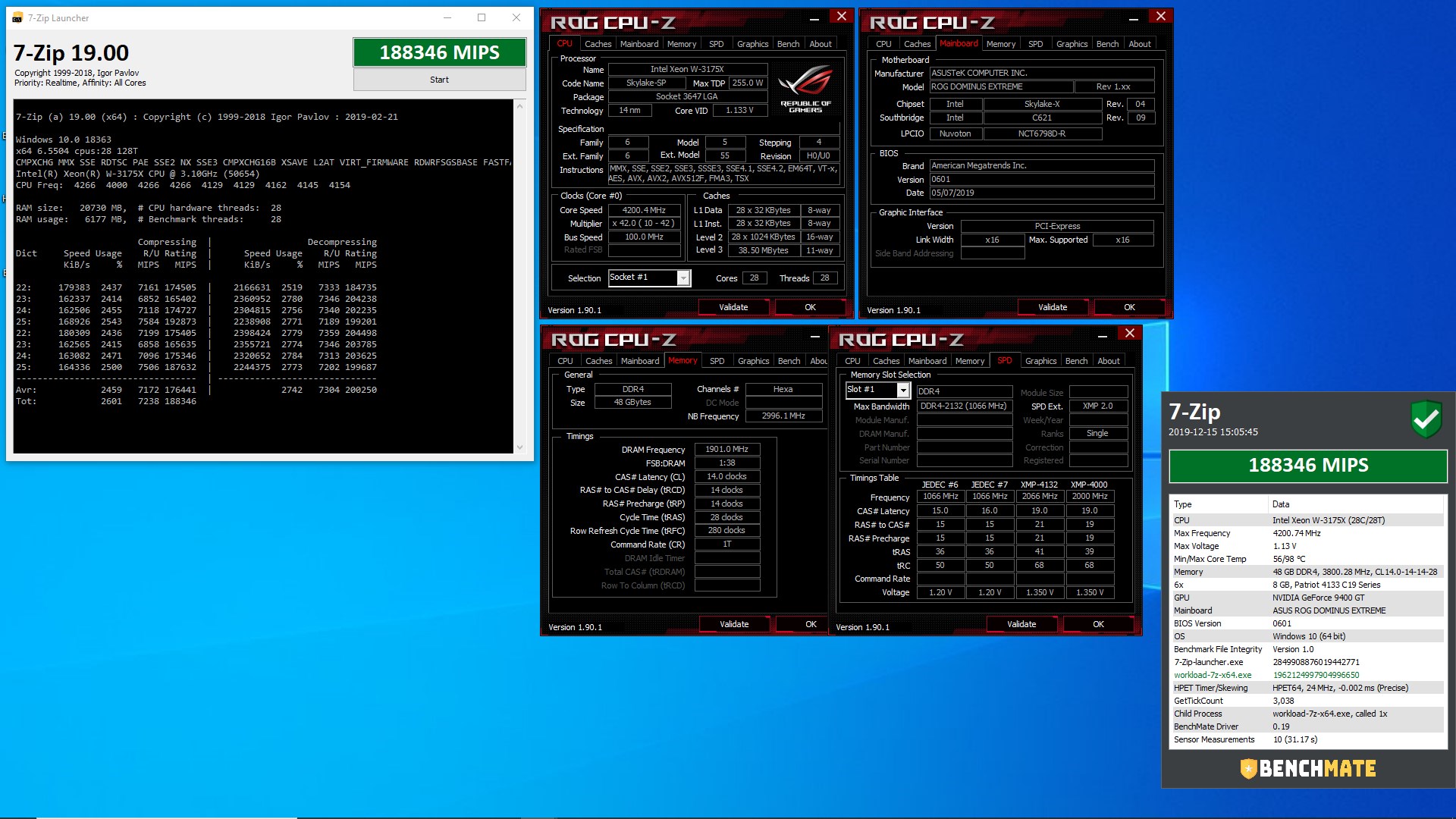The image size is (1456, 819).
Task: Click the Max Bandwidth DDR4-2132 field
Action: click(964, 406)
